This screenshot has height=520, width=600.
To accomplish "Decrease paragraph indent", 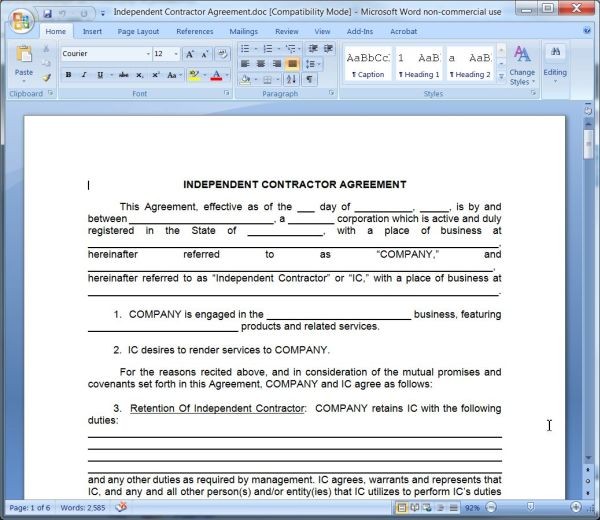I will [x=313, y=48].
